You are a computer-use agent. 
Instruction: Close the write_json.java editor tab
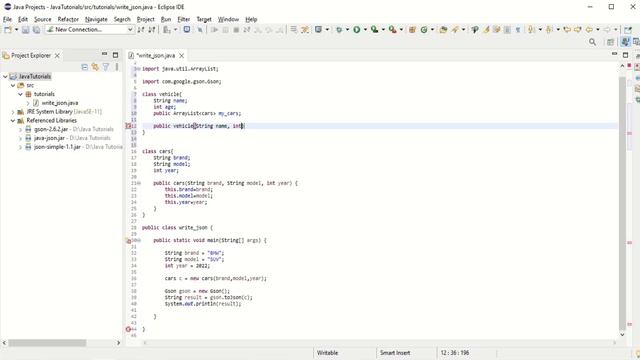[182, 56]
